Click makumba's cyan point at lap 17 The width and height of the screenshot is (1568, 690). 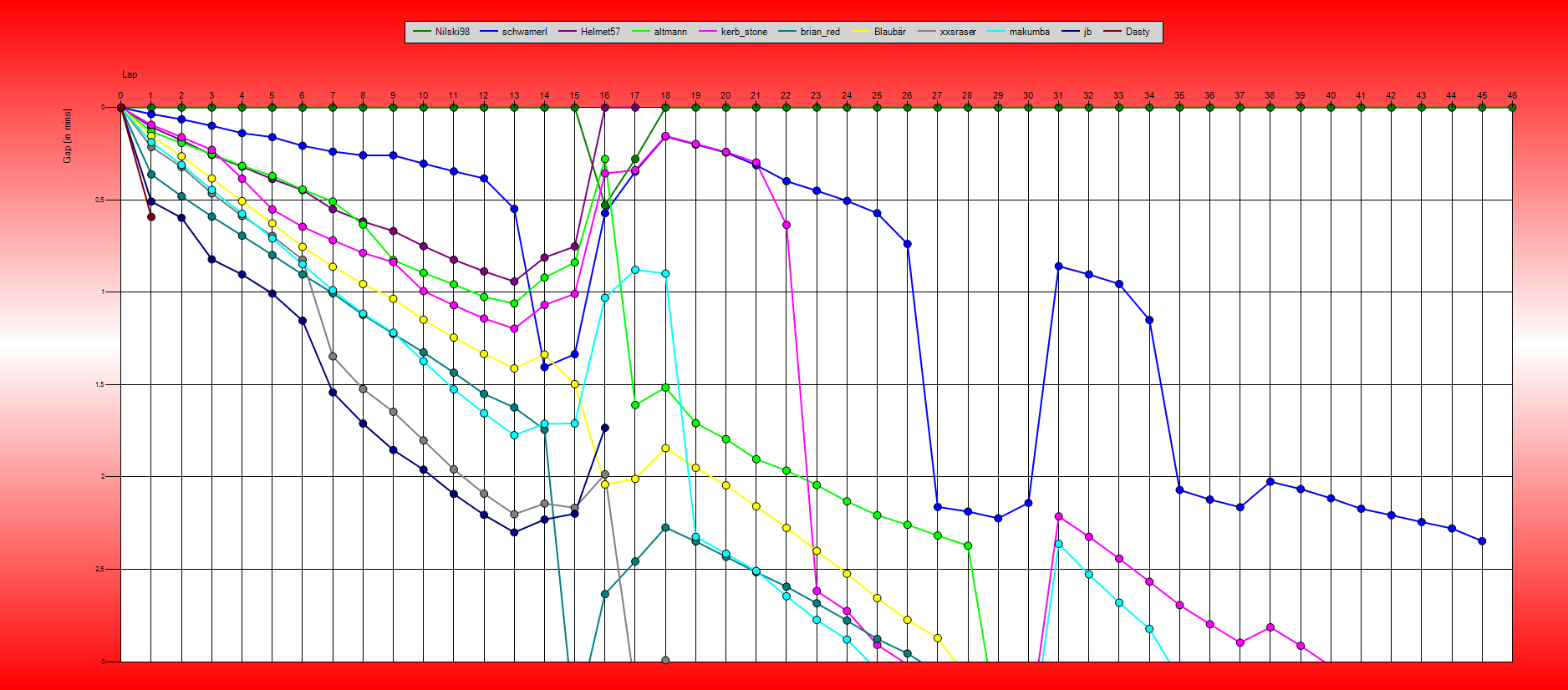635,270
